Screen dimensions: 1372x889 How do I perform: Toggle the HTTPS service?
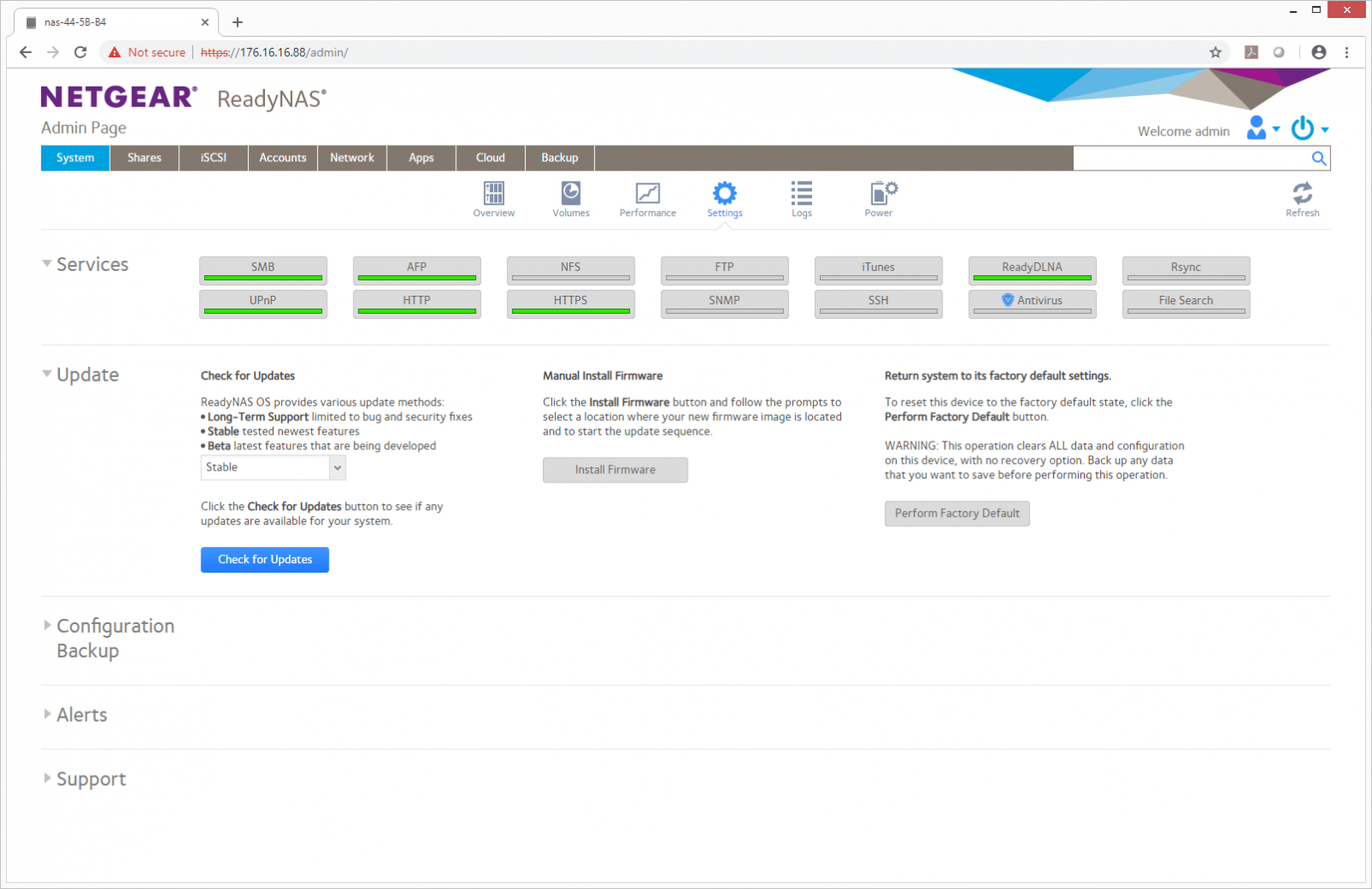pos(571,303)
